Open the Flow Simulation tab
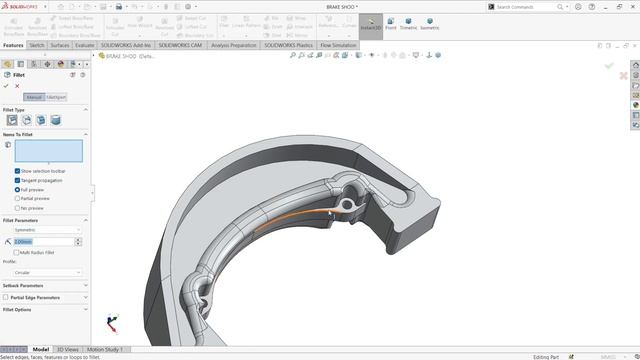Viewport: 640px width, 360px height. click(x=338, y=45)
